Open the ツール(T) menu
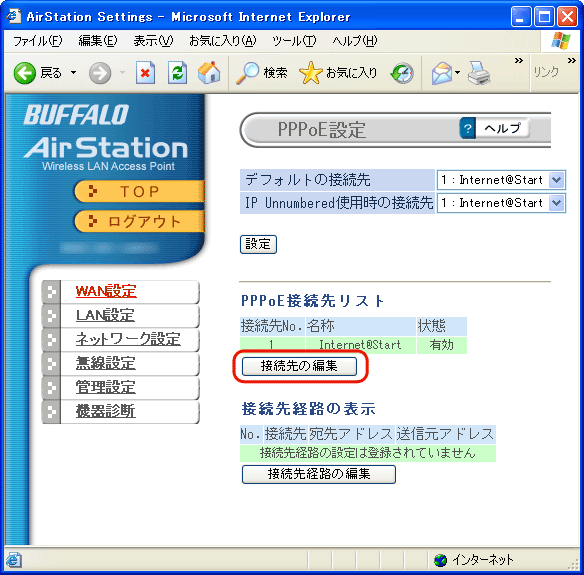The height and width of the screenshot is (575, 584). pos(294,41)
